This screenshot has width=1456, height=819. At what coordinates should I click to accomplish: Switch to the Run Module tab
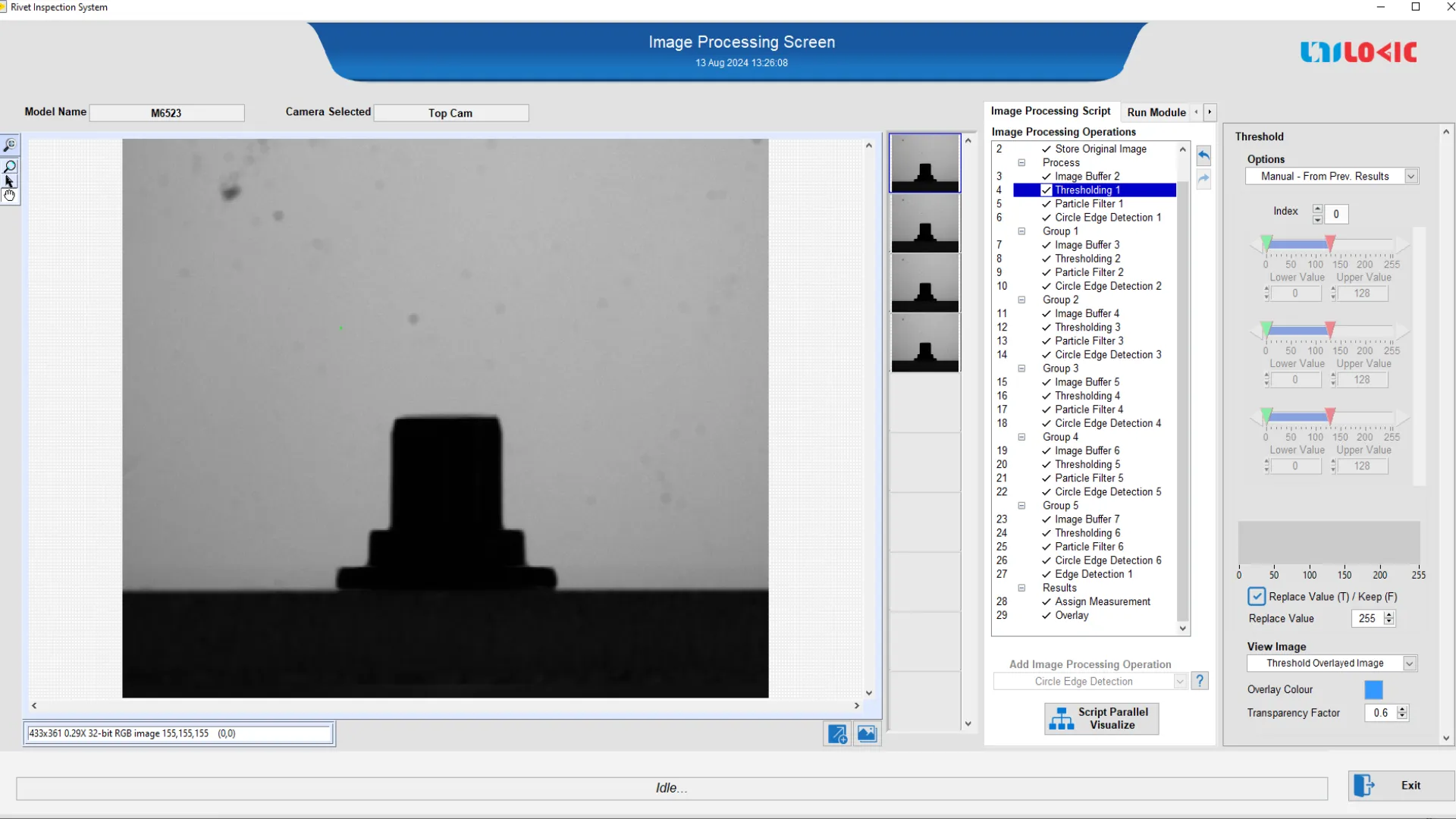point(1156,112)
